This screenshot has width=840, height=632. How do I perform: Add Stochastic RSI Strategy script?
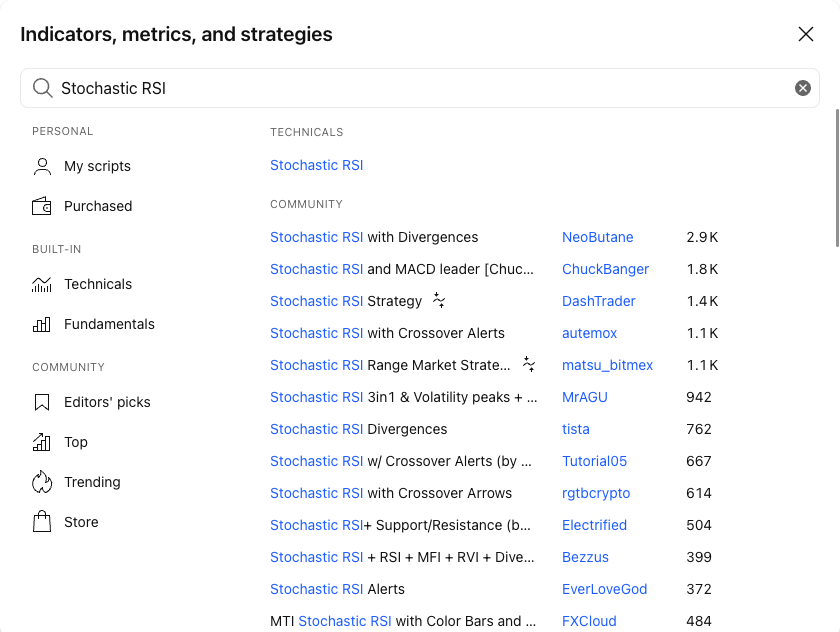coord(346,301)
